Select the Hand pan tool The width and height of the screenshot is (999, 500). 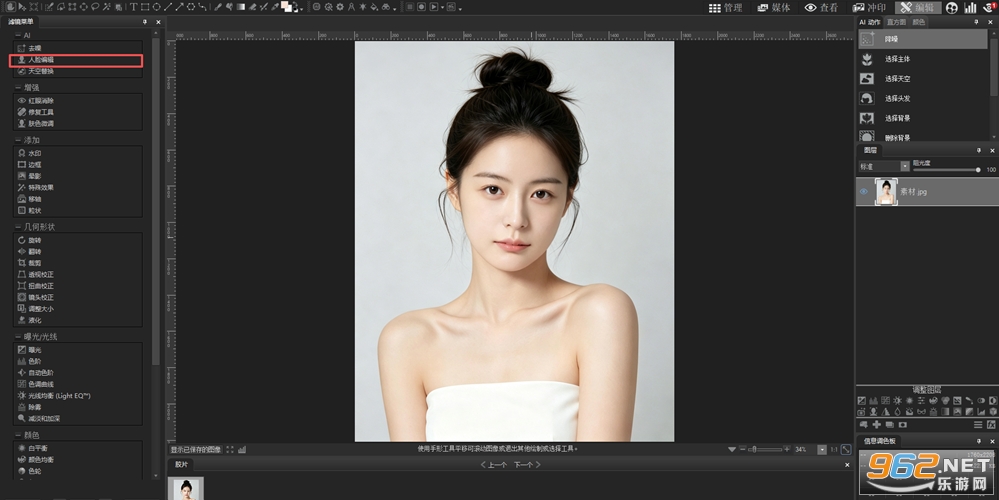(x=11, y=7)
